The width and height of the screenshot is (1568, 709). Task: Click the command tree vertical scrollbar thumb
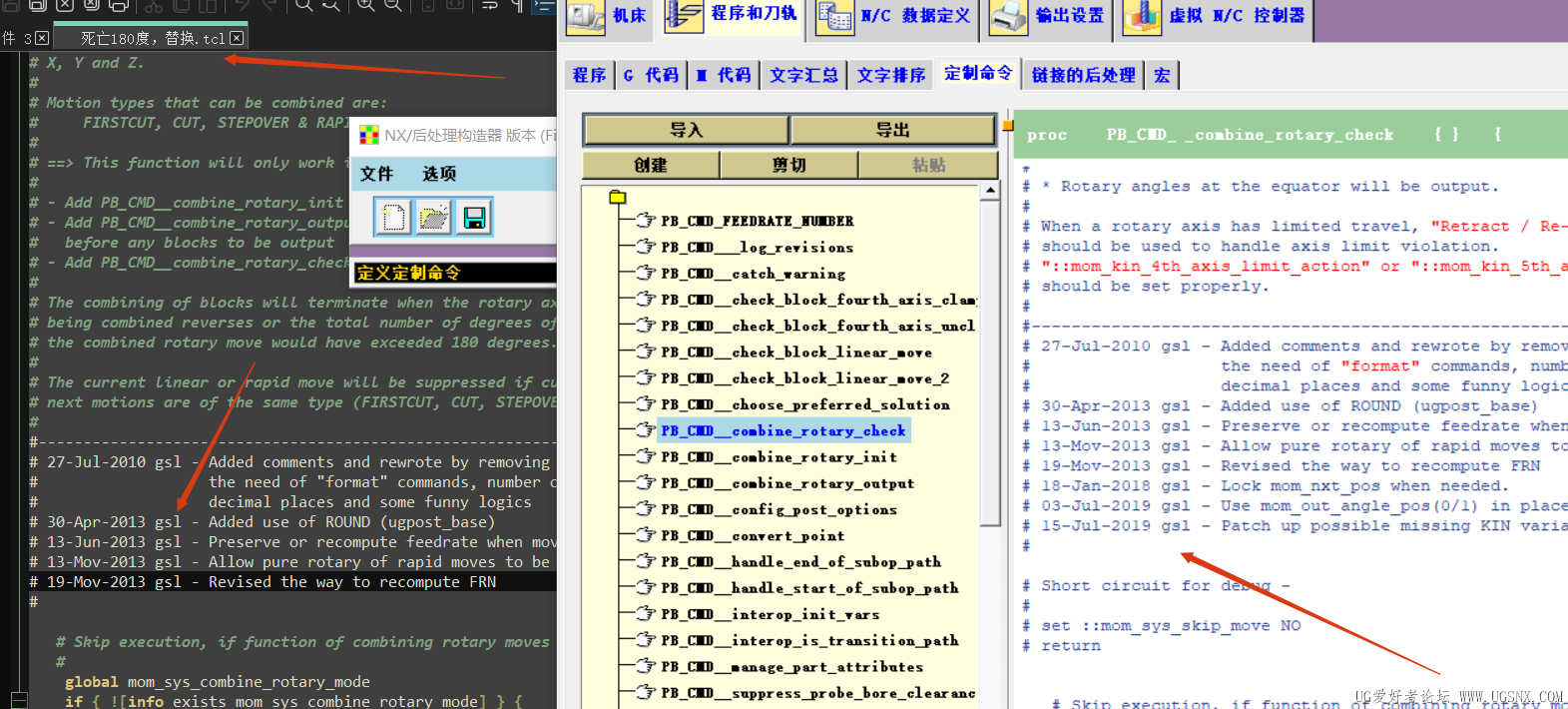pos(990,362)
